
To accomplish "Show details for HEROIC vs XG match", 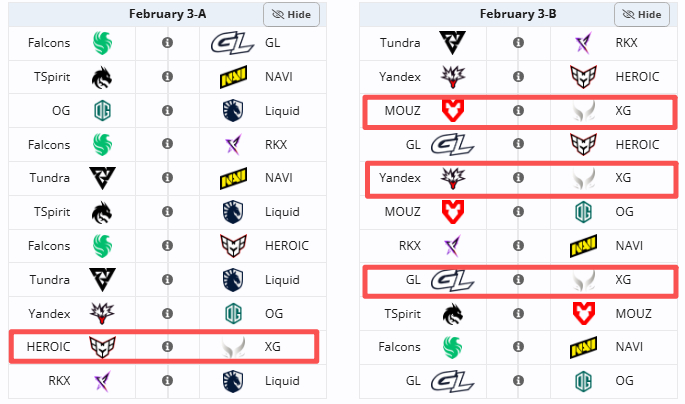I will [x=167, y=347].
